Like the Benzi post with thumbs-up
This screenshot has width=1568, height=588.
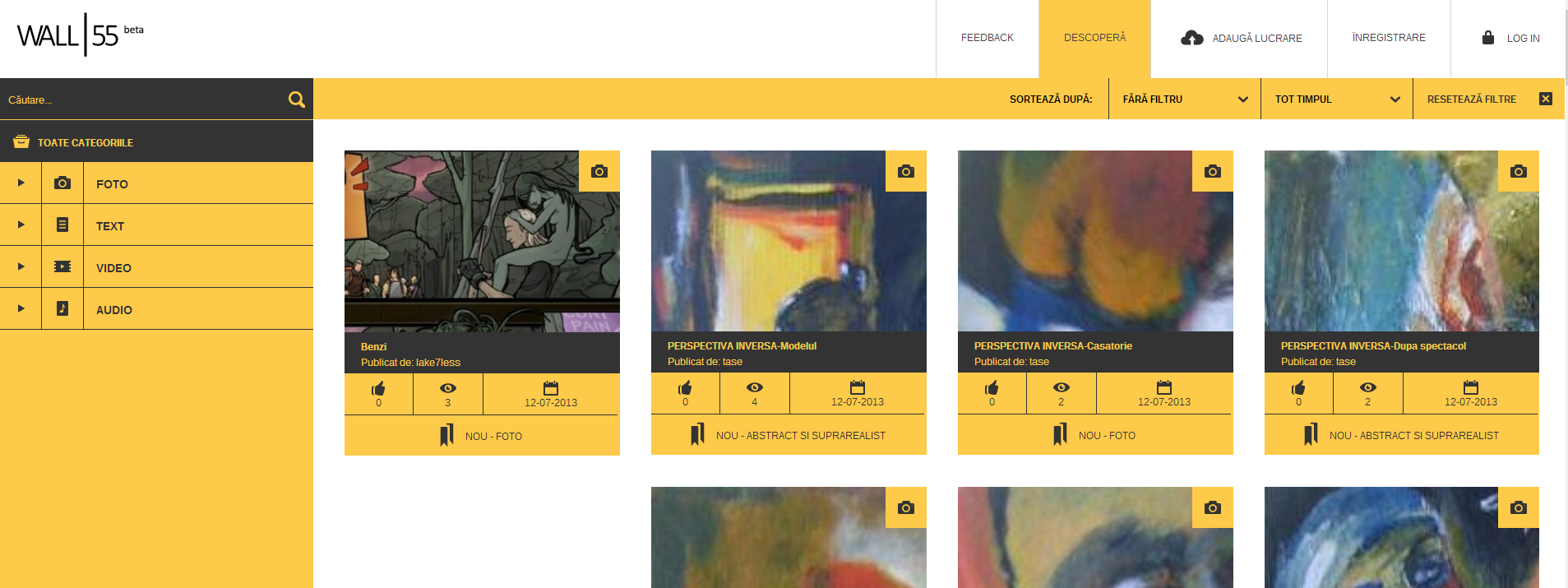pyautogui.click(x=378, y=389)
